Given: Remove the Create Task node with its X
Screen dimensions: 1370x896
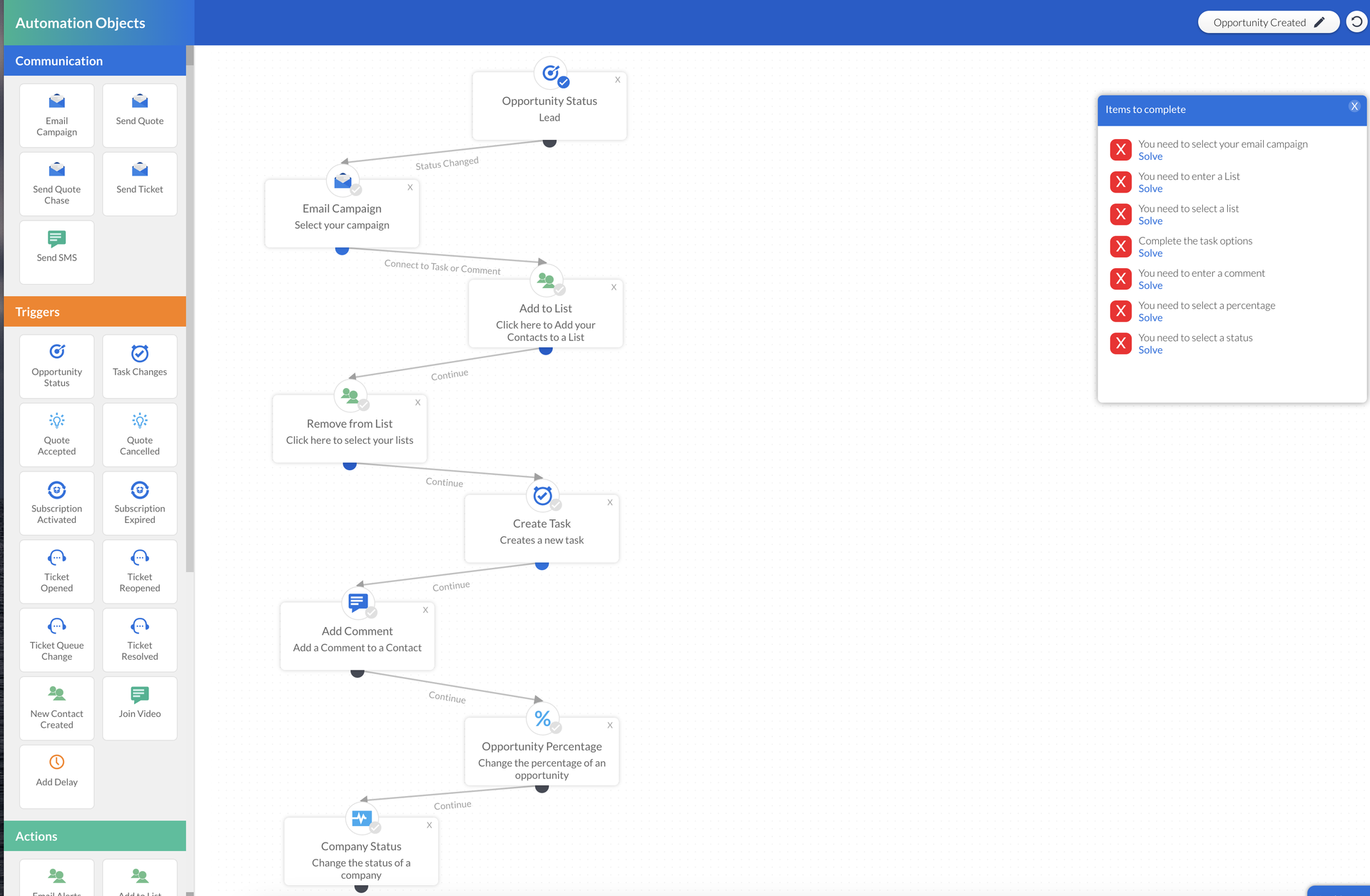Looking at the screenshot, I should tap(610, 502).
